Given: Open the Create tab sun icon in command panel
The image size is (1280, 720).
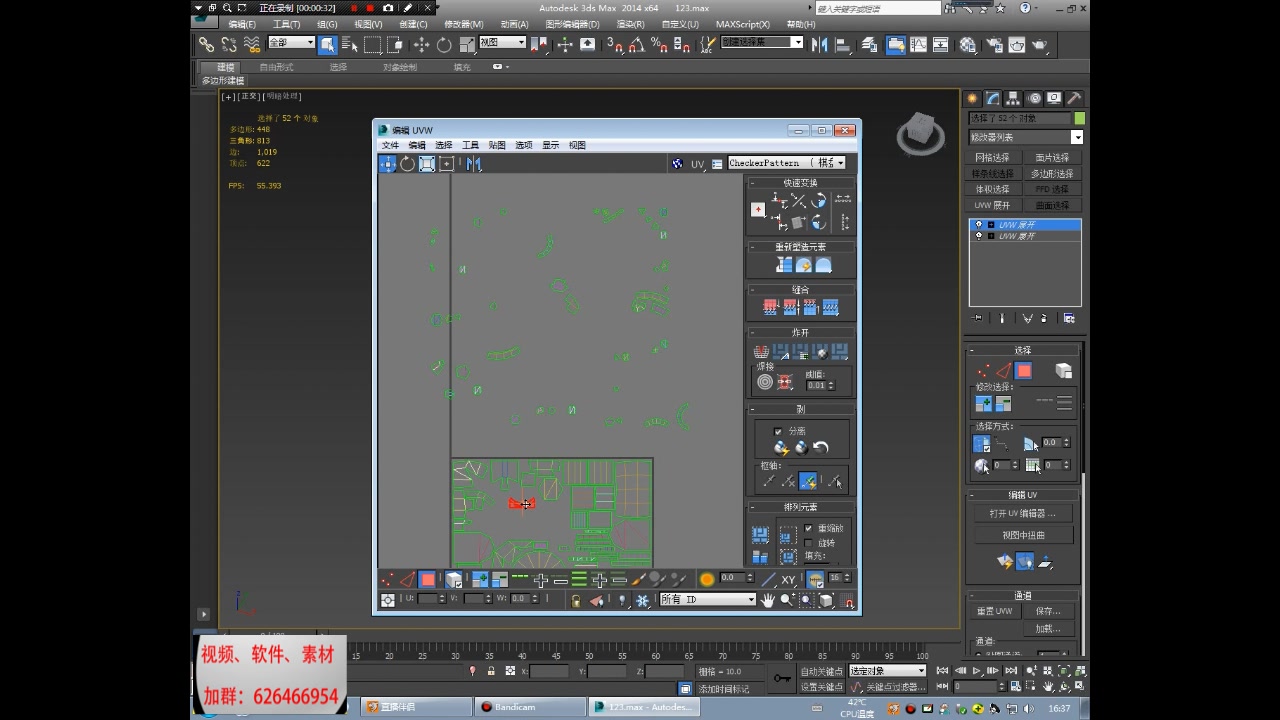Looking at the screenshot, I should pyautogui.click(x=972, y=99).
